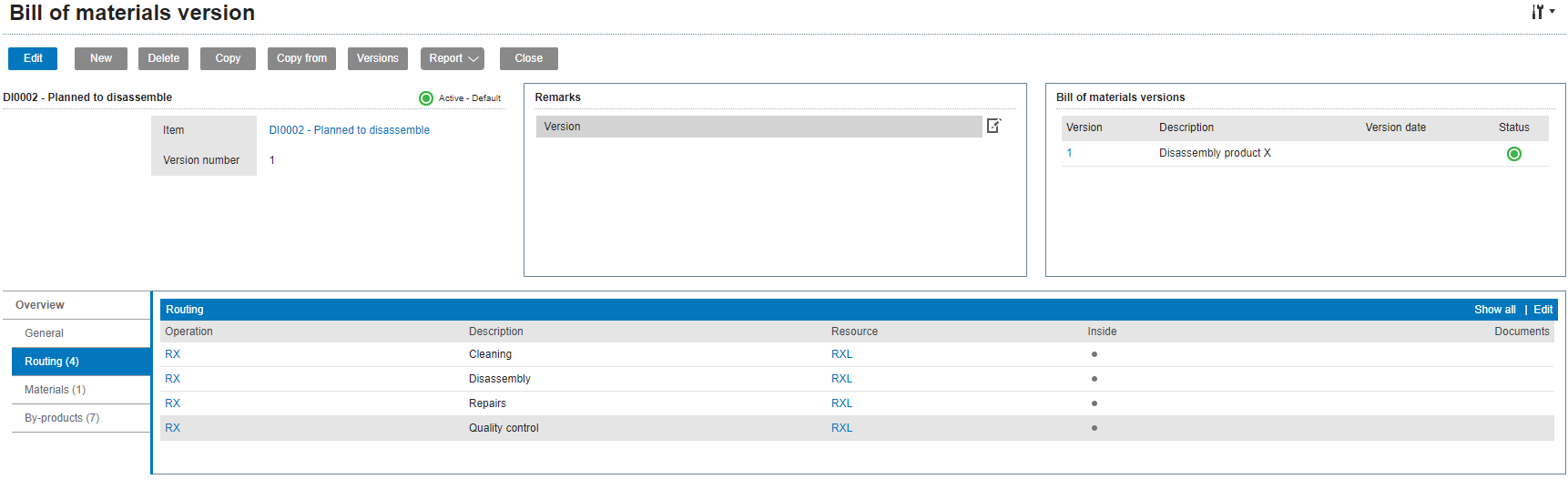Image resolution: width=1568 pixels, height=500 pixels.
Task: Click the edit remarks pencil icon
Action: 993,126
